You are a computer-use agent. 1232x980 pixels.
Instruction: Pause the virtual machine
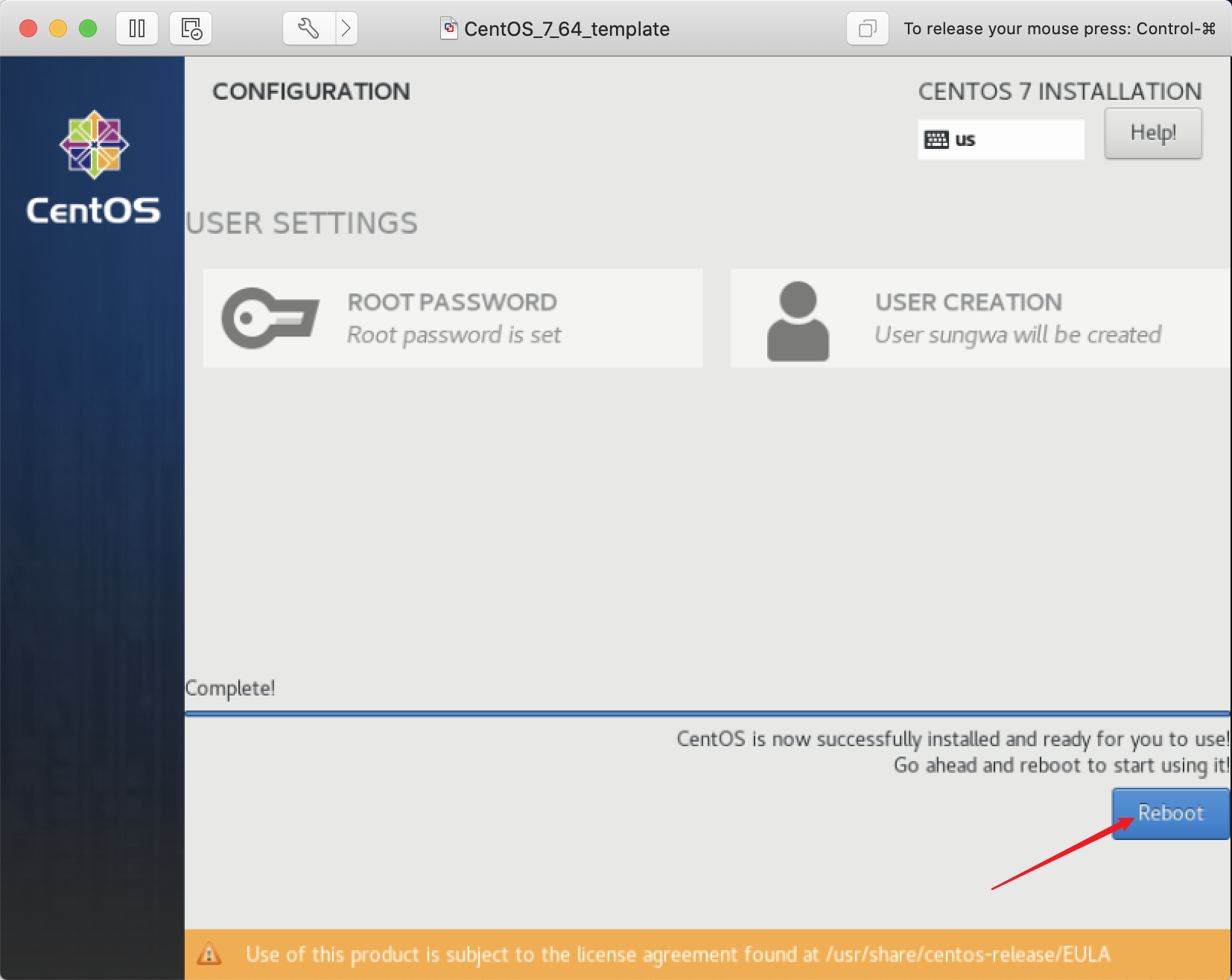pyautogui.click(x=137, y=28)
